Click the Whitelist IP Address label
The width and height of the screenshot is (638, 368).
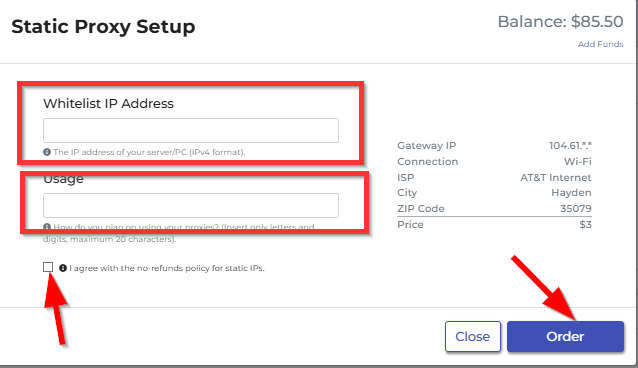[108, 103]
